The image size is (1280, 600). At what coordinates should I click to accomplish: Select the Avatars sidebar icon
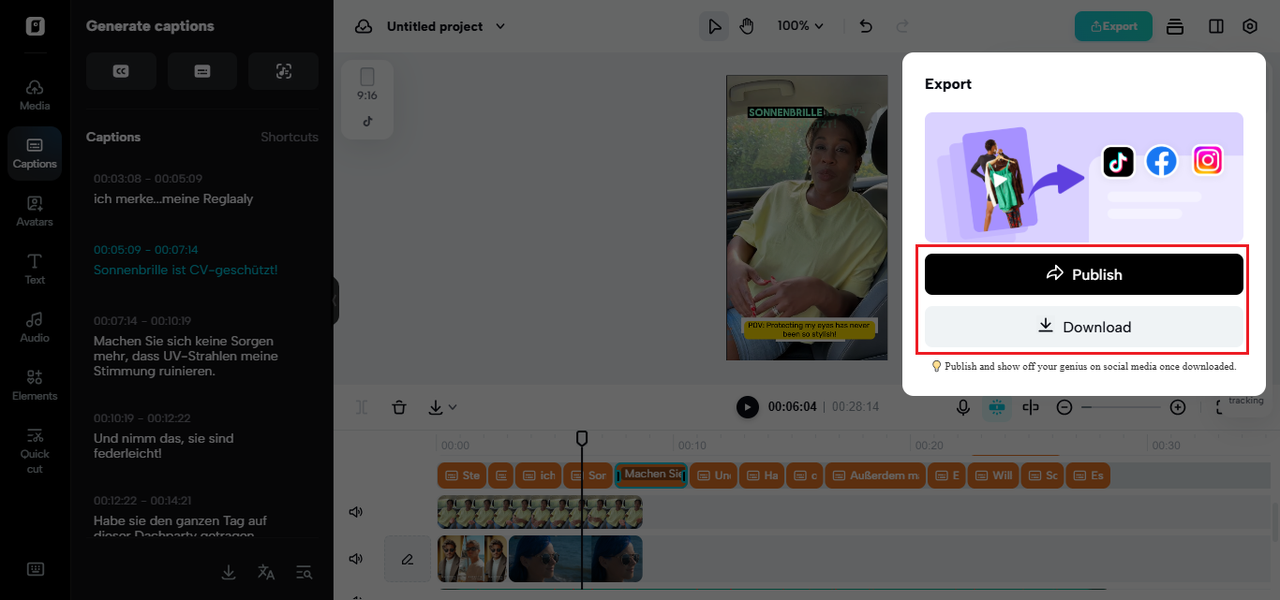click(x=34, y=210)
